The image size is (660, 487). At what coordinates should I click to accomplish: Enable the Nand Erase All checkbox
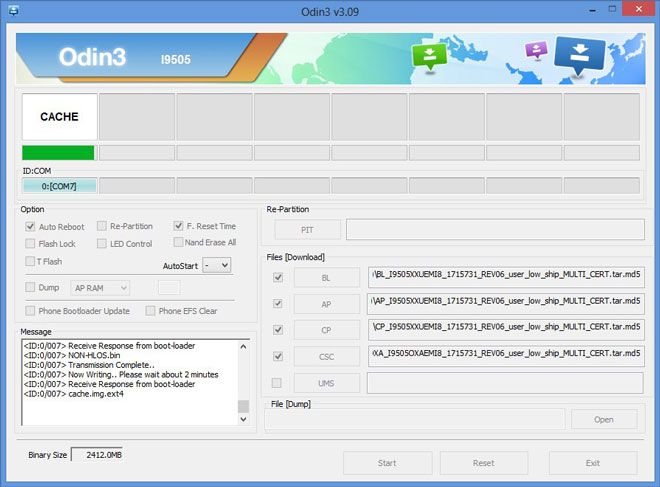pos(178,242)
